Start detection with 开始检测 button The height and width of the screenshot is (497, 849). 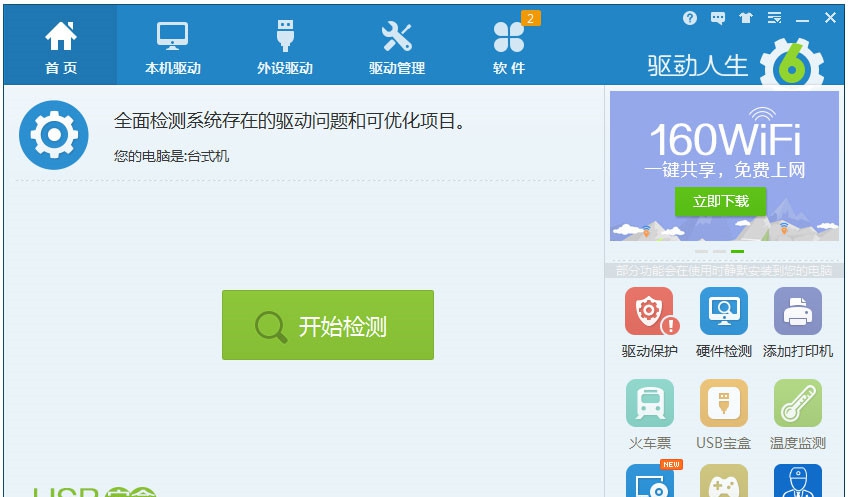click(x=328, y=325)
